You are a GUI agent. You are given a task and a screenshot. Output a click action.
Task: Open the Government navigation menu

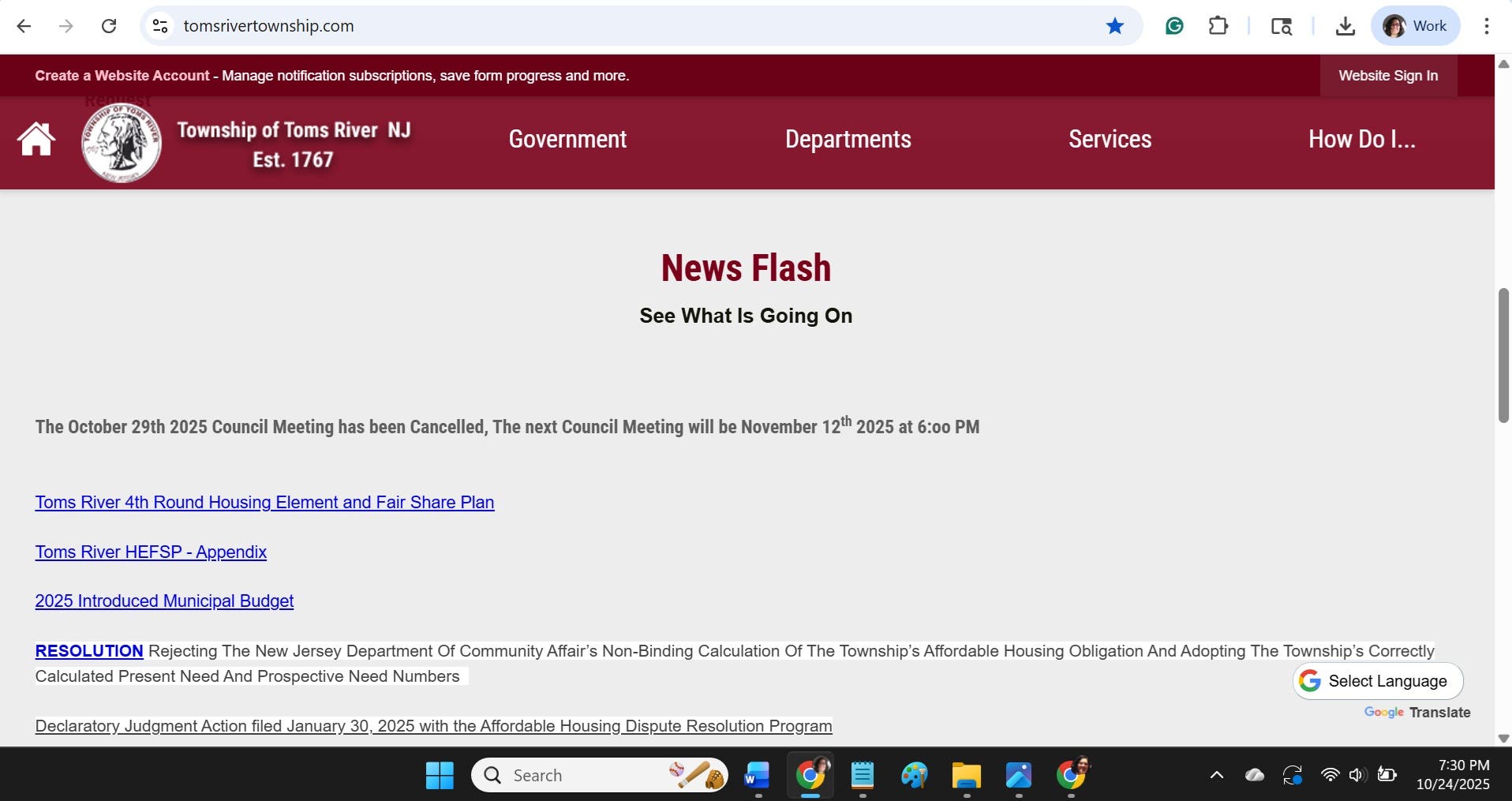coord(567,140)
